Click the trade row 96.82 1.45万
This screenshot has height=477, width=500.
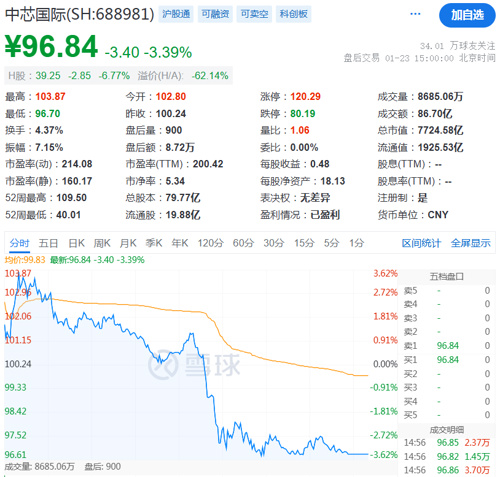coord(447,456)
